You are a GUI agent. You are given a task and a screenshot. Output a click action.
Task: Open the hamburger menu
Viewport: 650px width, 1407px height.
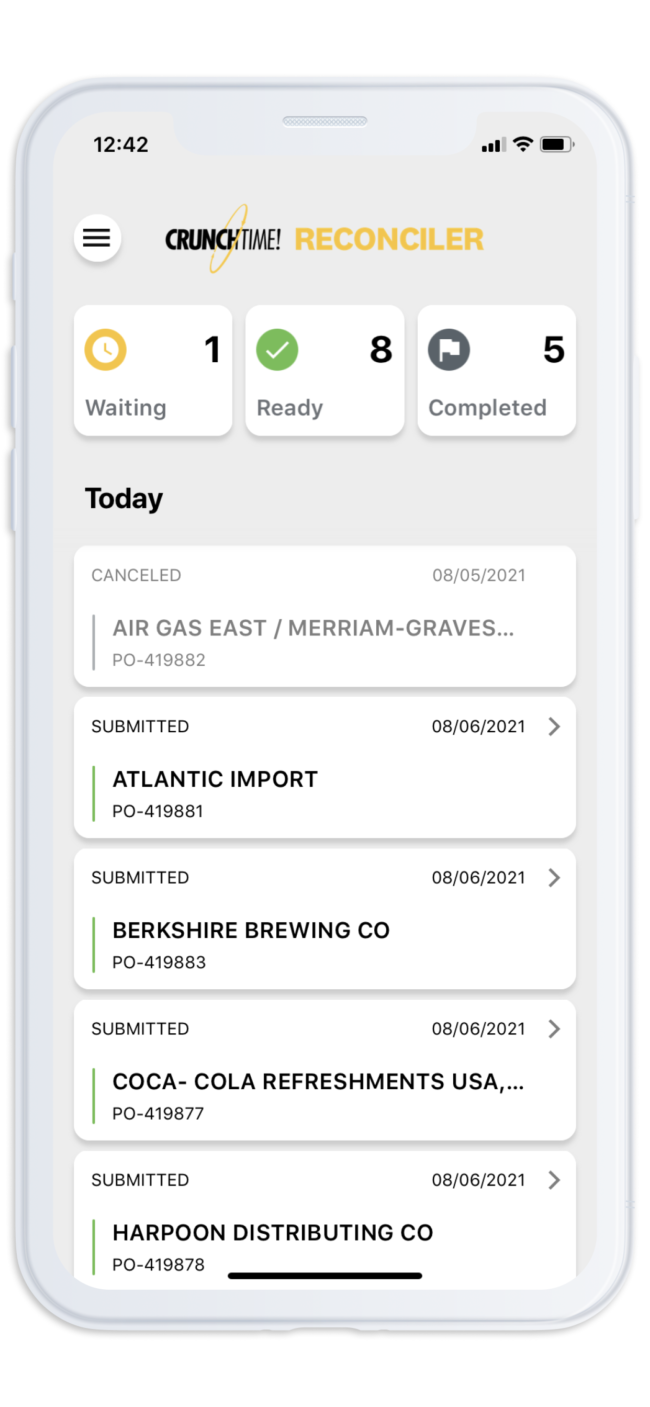click(97, 239)
